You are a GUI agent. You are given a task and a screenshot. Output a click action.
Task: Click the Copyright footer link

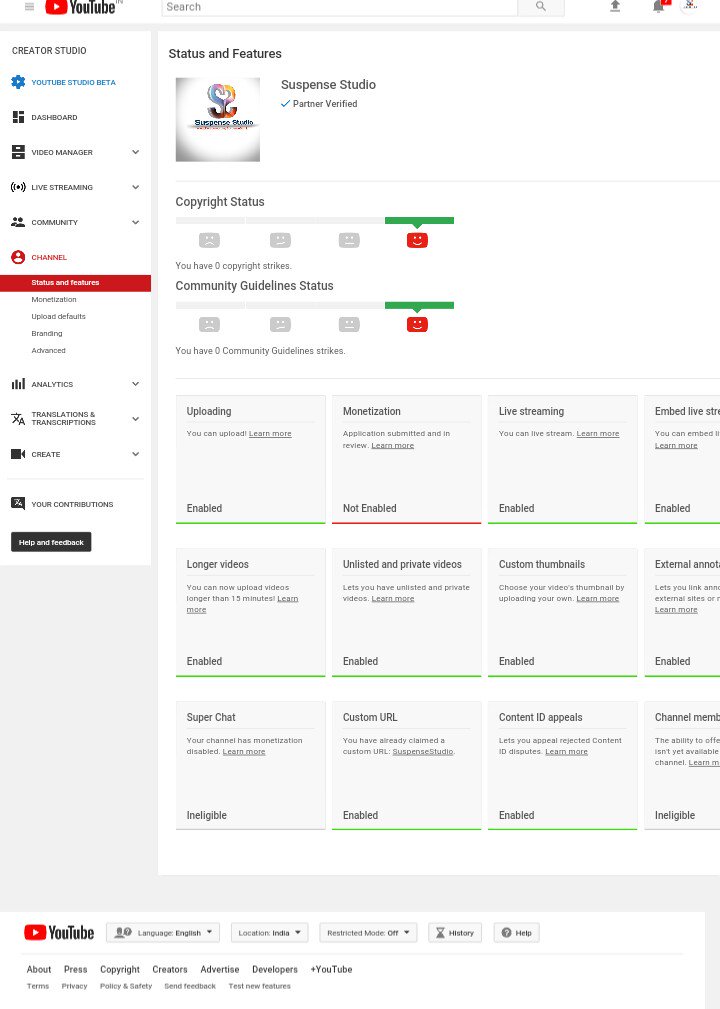[120, 969]
